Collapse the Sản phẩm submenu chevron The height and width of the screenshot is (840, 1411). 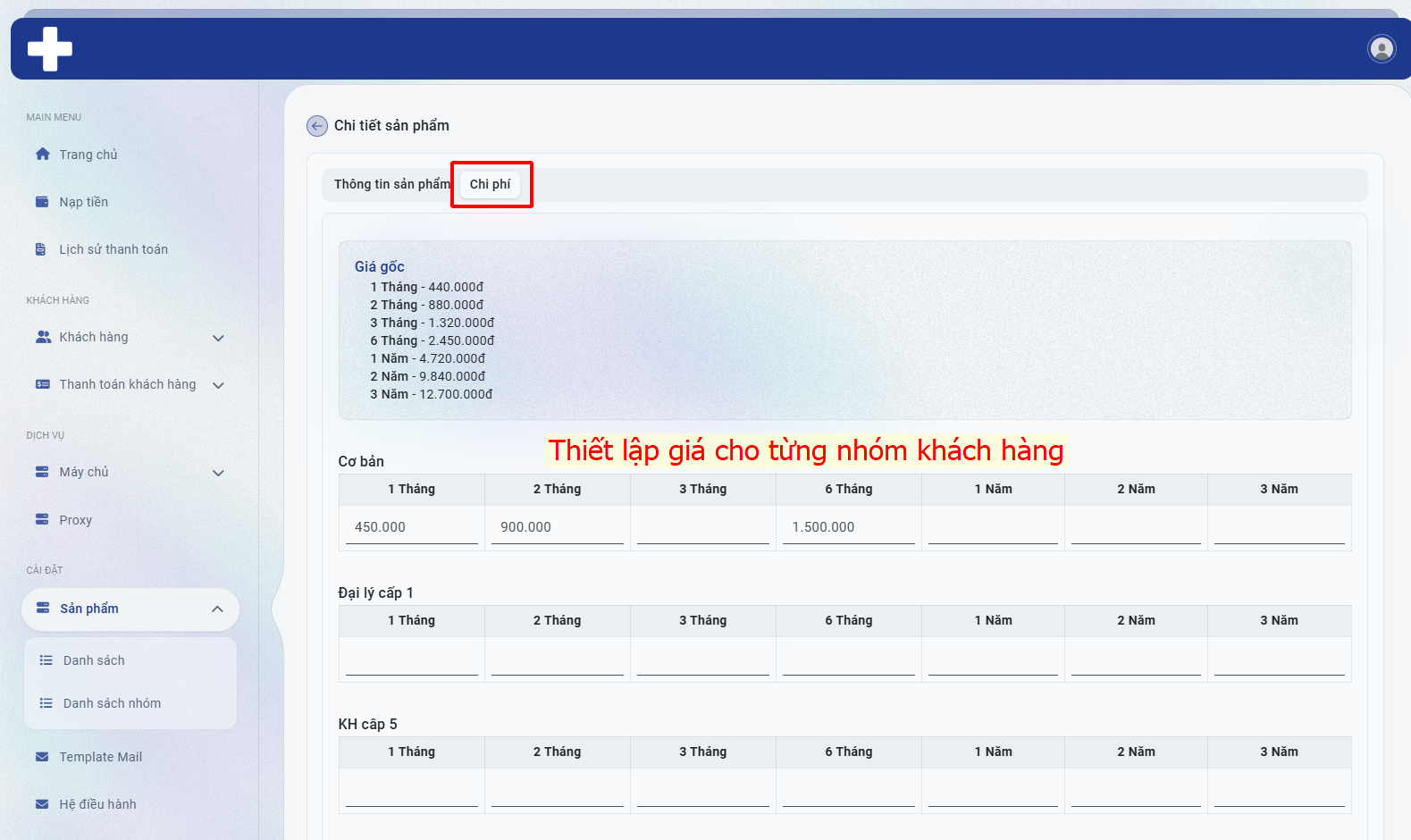click(x=217, y=609)
